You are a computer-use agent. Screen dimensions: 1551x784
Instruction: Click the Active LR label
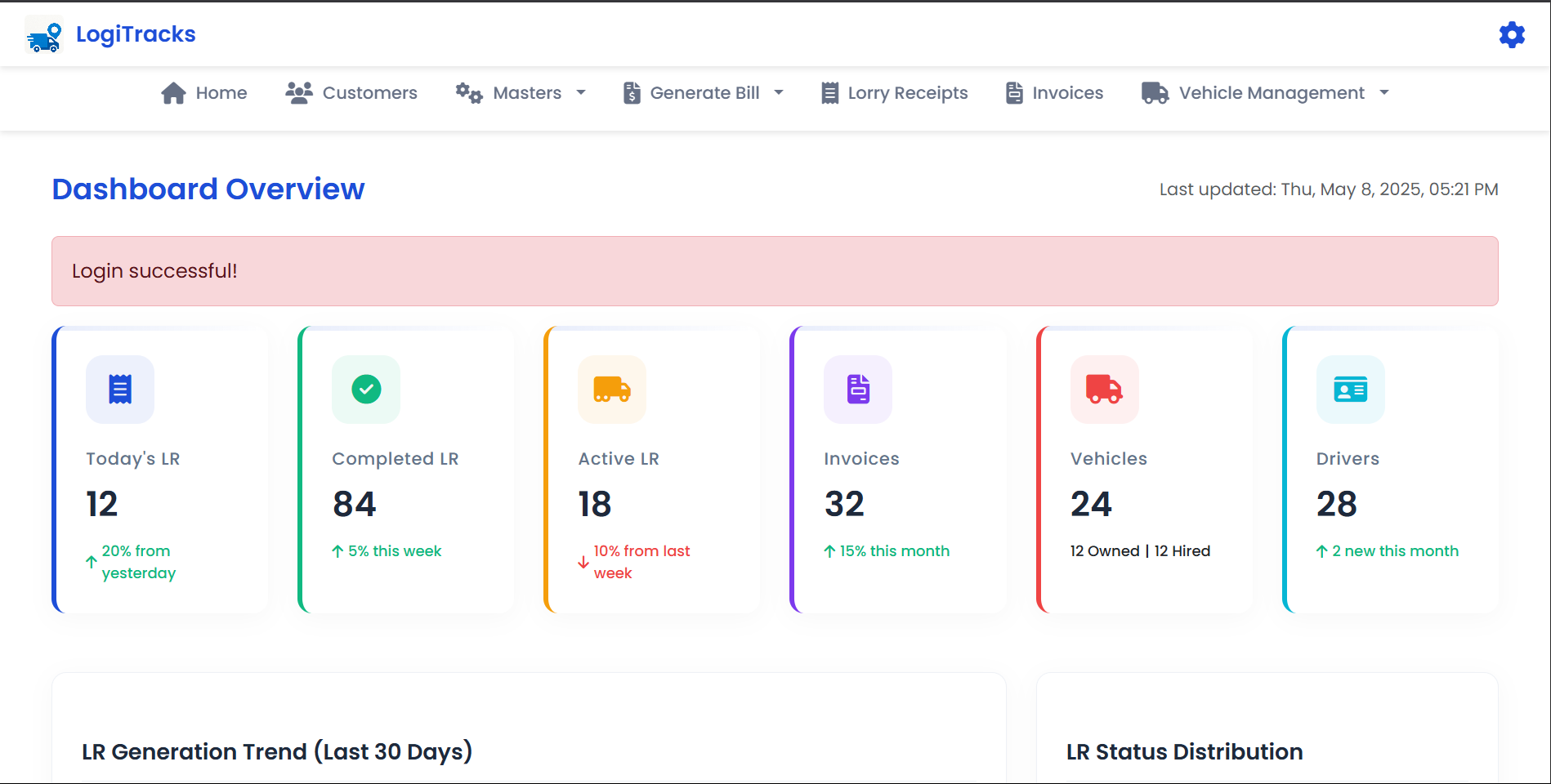point(619,459)
